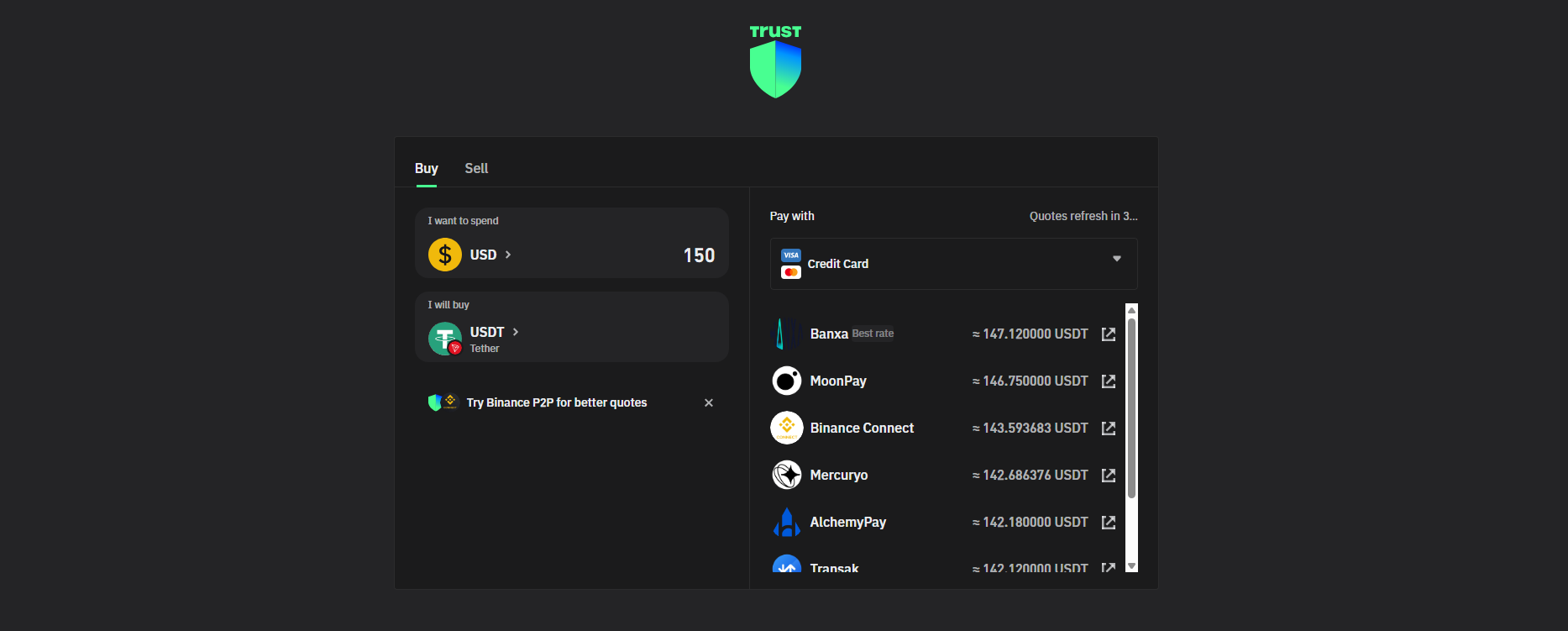Open Banxa quote external link icon

tap(1108, 334)
